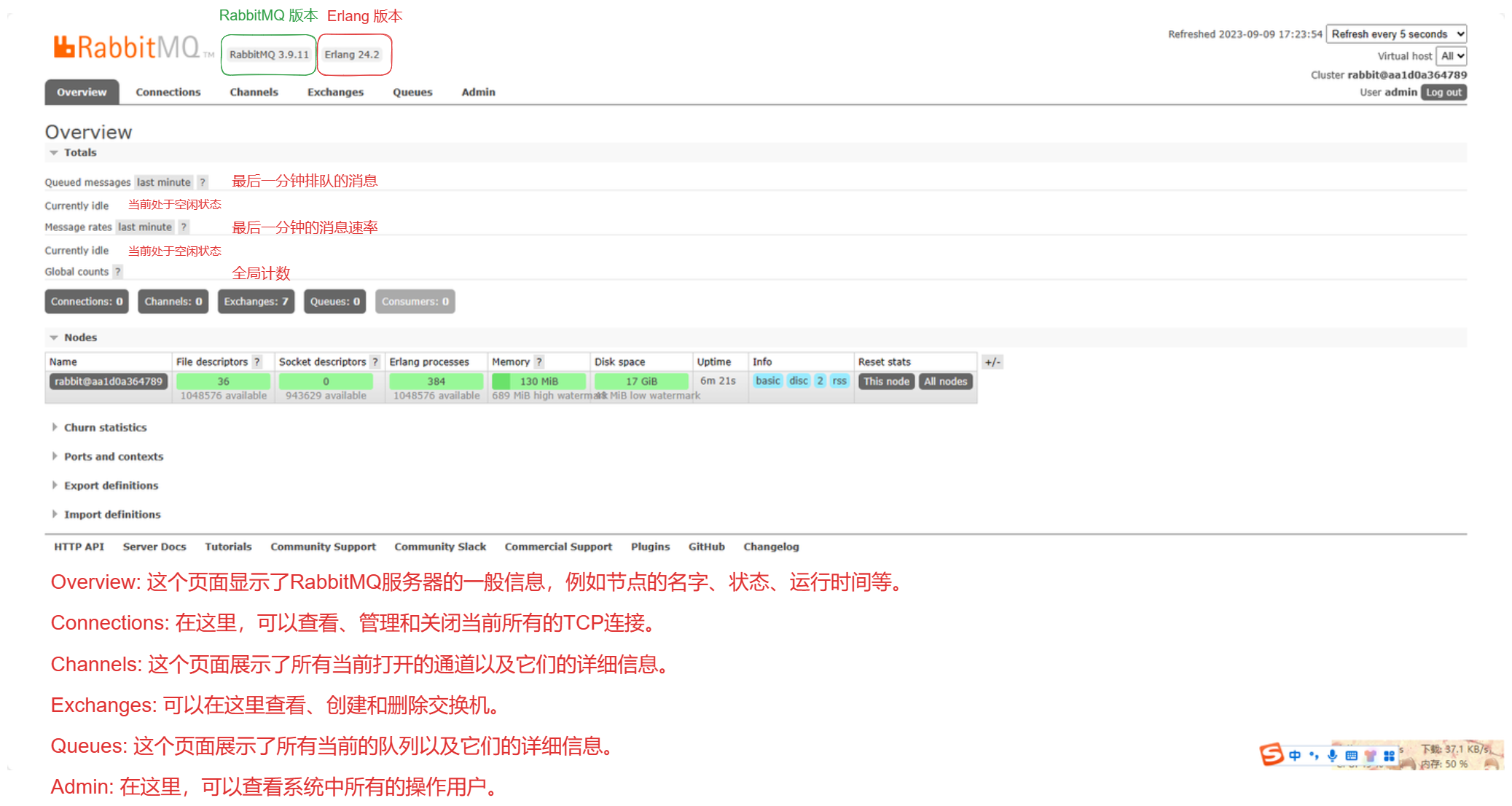This screenshot has width=1512, height=806.
Task: Open the Changelog footer link
Action: coord(771,547)
